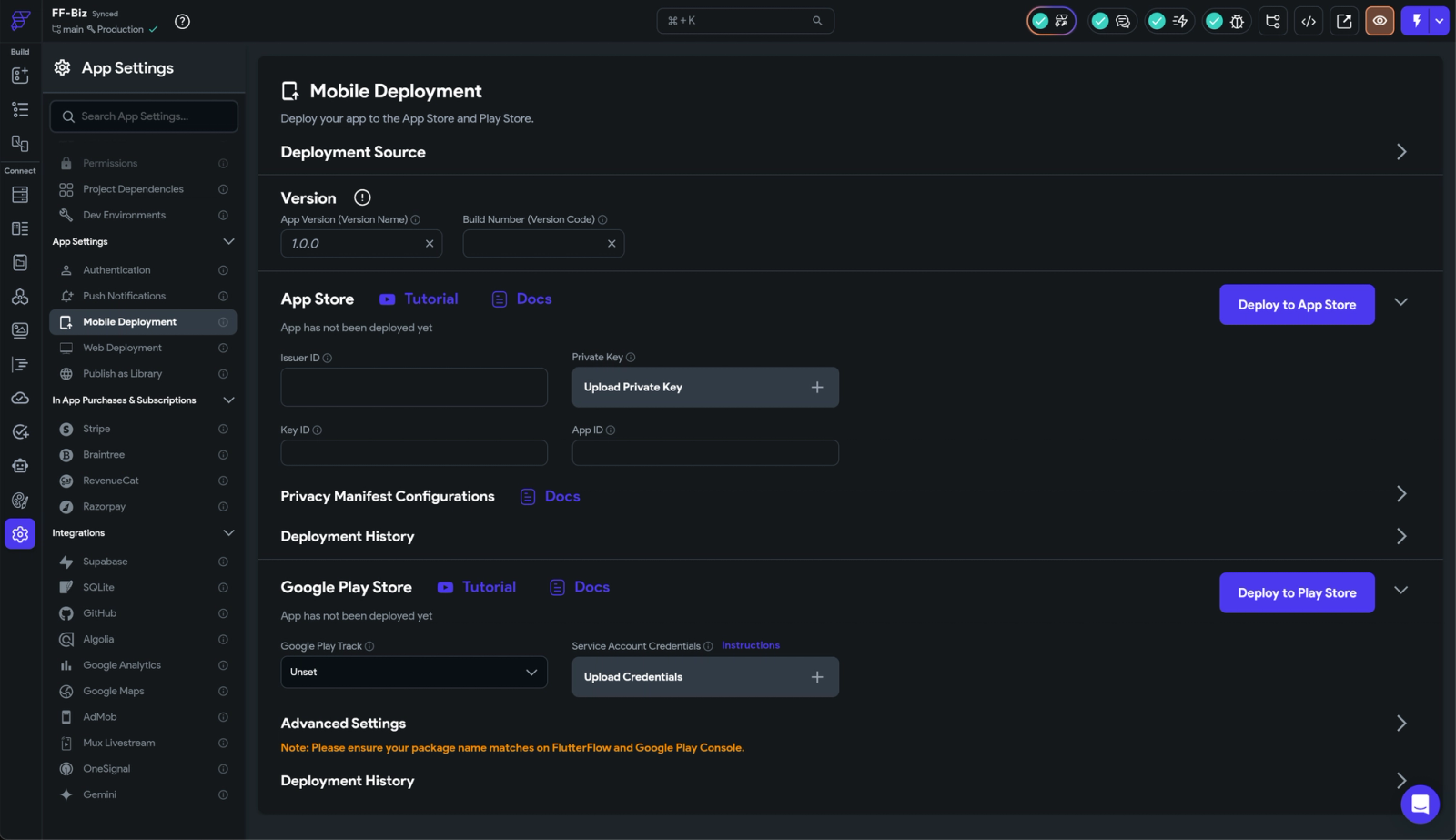
Task: Open the Custom Functions lines icon
Action: pyautogui.click(x=20, y=364)
